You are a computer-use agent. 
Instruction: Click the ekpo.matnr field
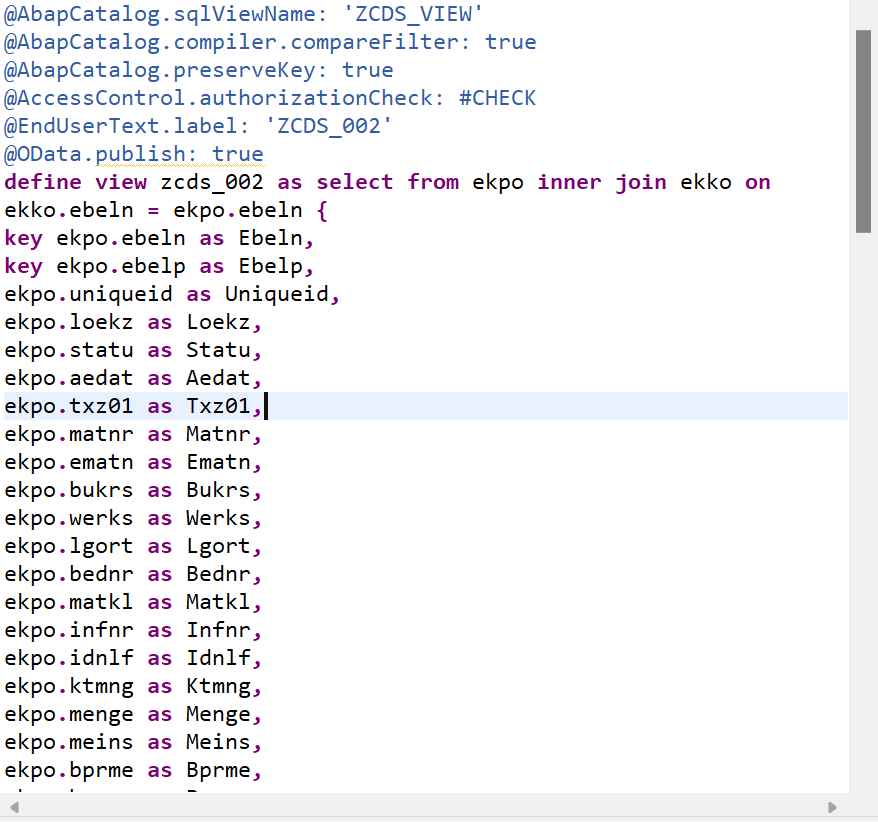click(70, 434)
